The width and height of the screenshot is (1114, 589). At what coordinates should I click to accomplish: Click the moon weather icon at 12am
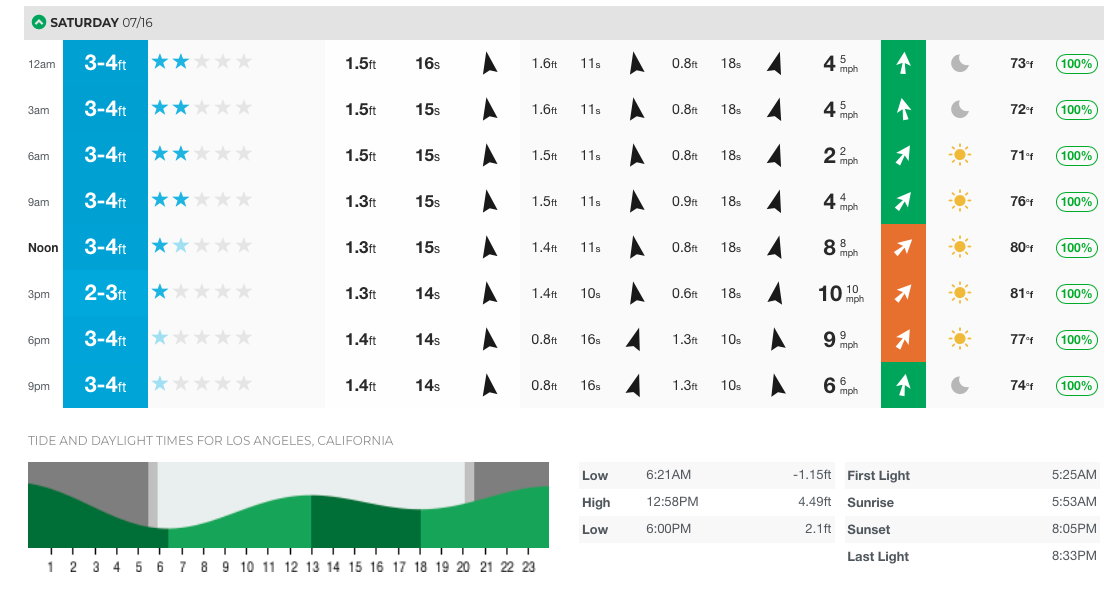click(960, 64)
